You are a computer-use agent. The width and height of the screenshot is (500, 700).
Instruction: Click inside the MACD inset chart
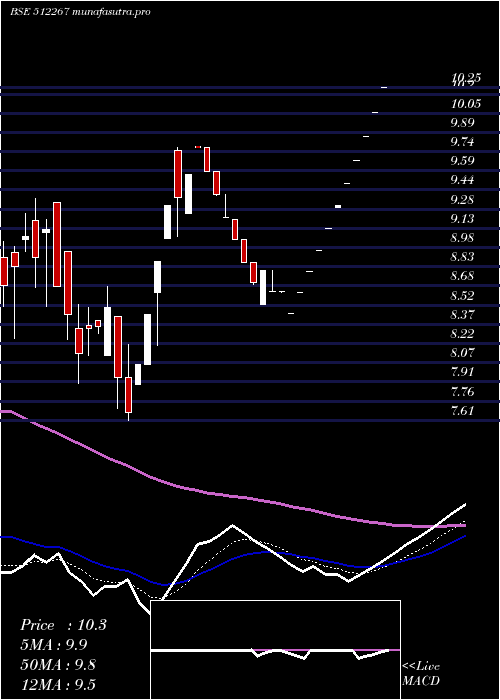click(275, 650)
